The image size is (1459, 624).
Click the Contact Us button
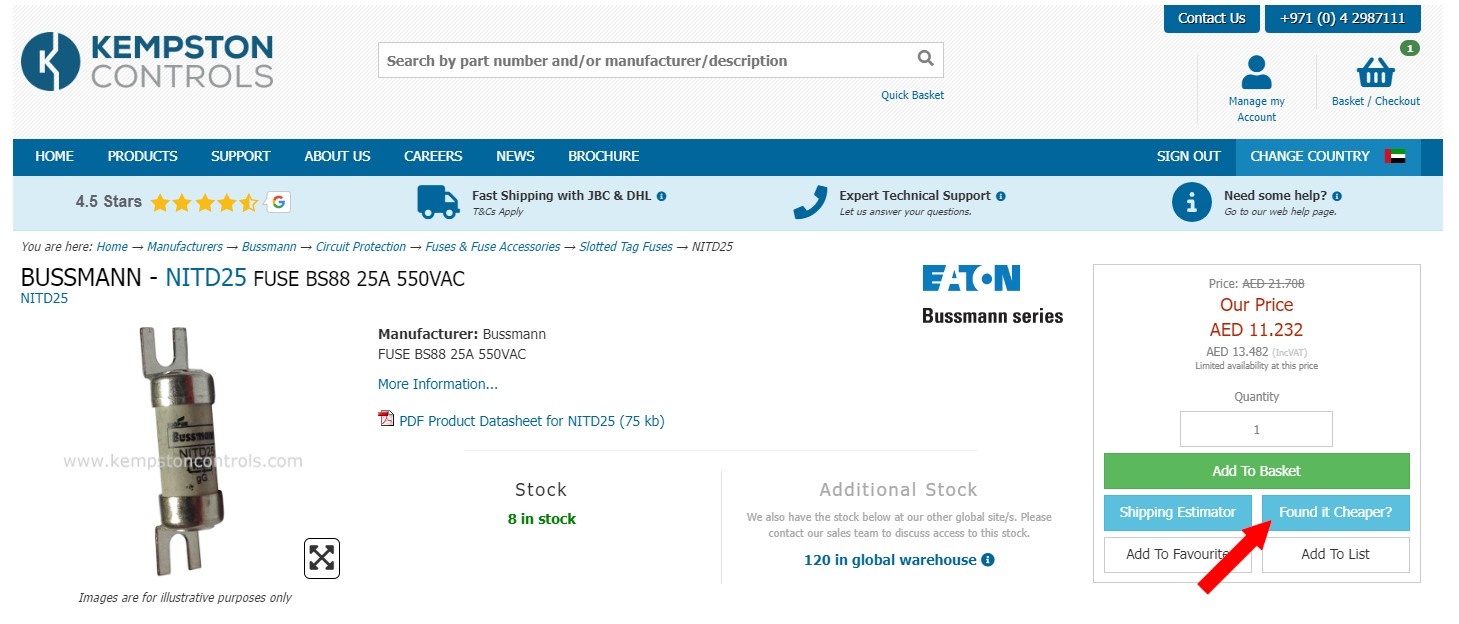tap(1211, 18)
